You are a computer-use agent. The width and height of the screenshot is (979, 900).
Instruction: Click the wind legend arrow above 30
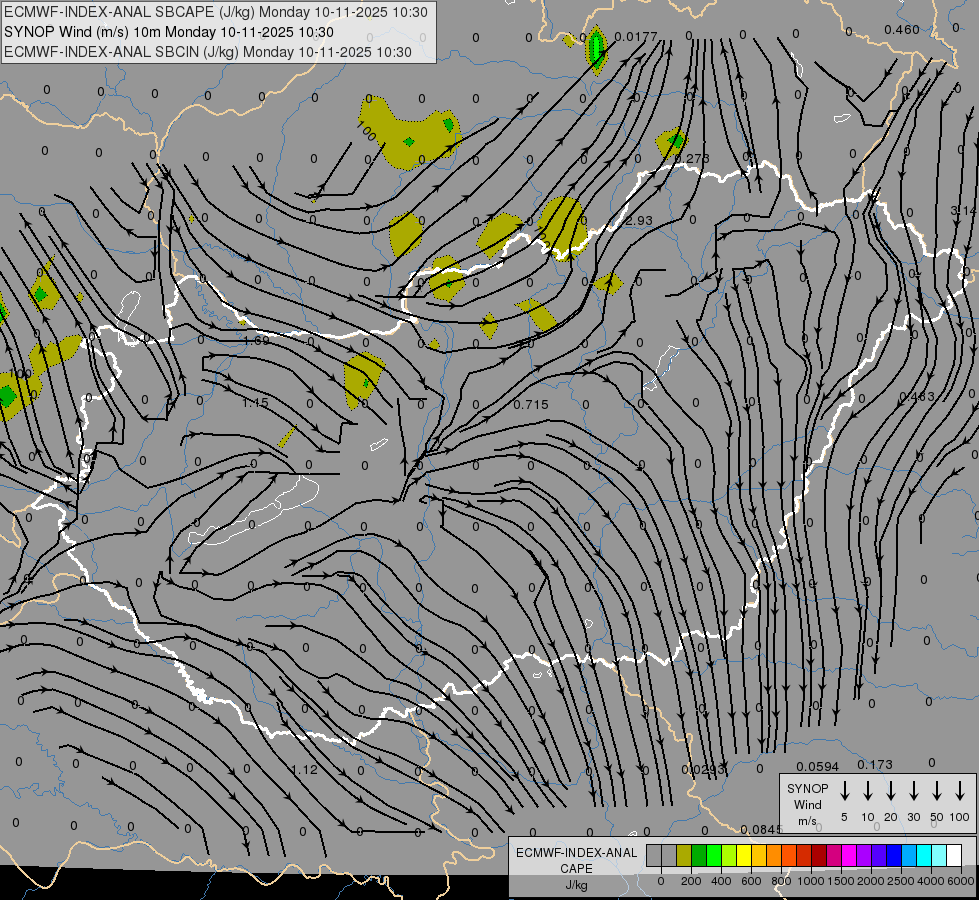[913, 791]
